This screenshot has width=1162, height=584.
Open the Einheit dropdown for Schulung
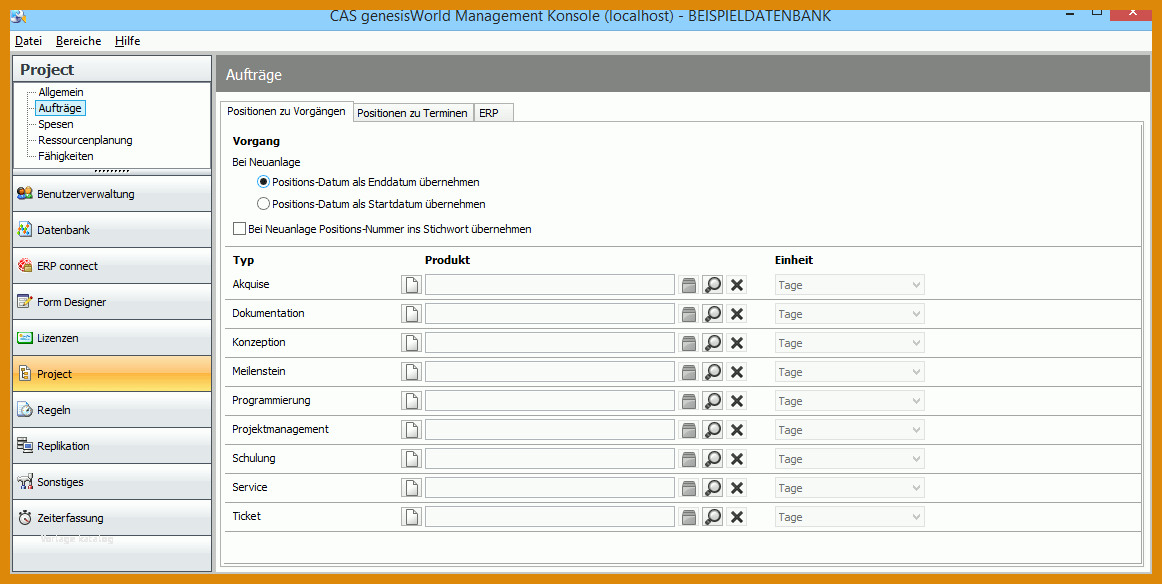click(849, 459)
